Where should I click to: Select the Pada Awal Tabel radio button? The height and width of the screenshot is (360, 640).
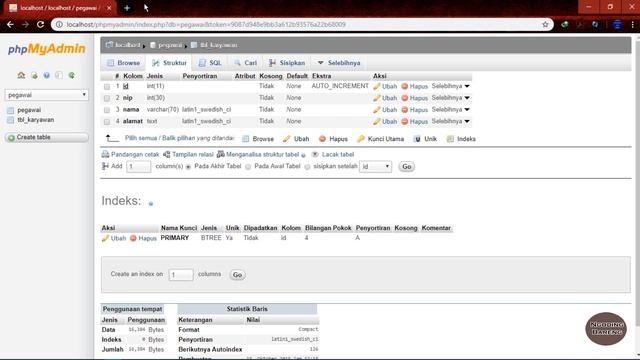click(248, 167)
